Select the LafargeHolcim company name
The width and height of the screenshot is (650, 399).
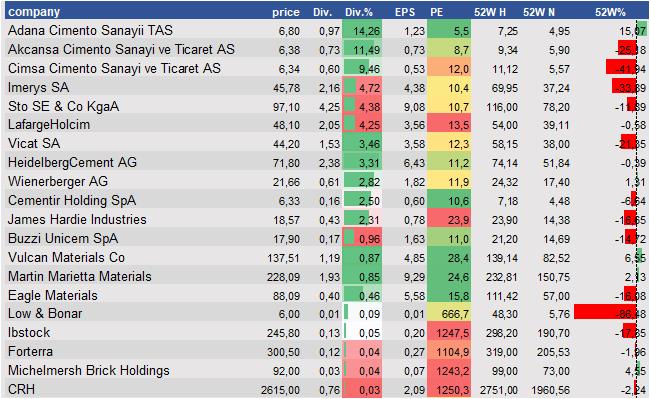(49, 125)
